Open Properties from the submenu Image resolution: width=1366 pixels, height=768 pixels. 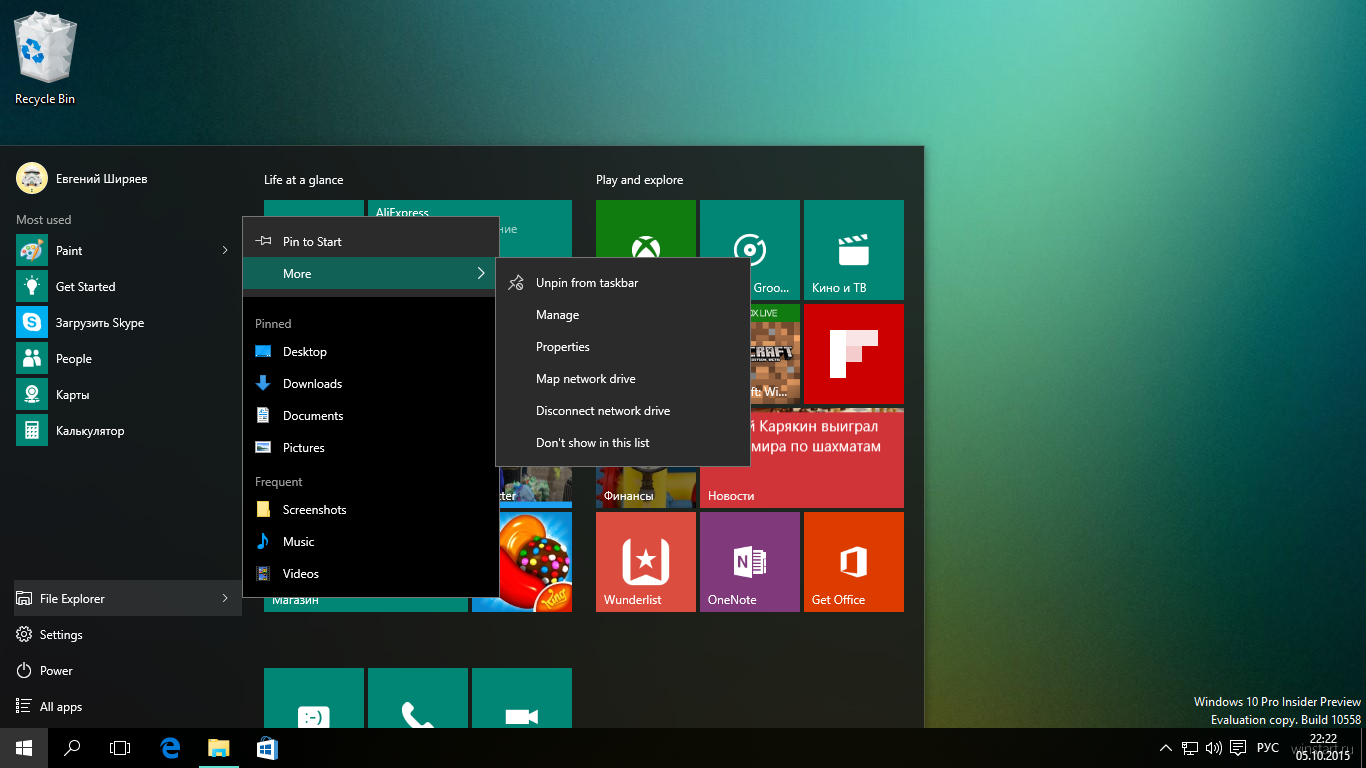point(623,347)
